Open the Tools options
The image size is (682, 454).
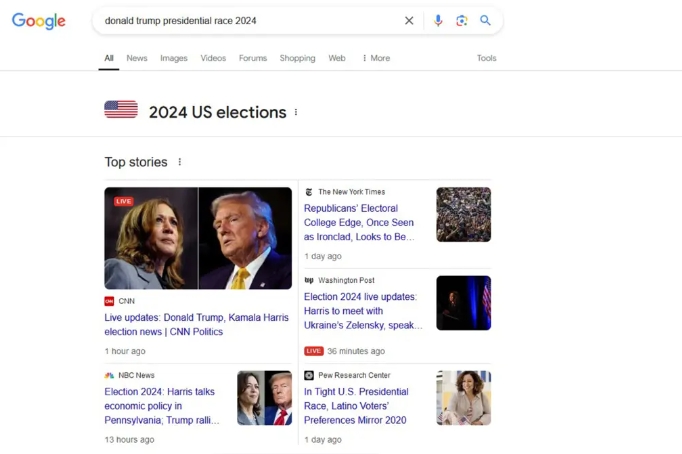tap(486, 58)
